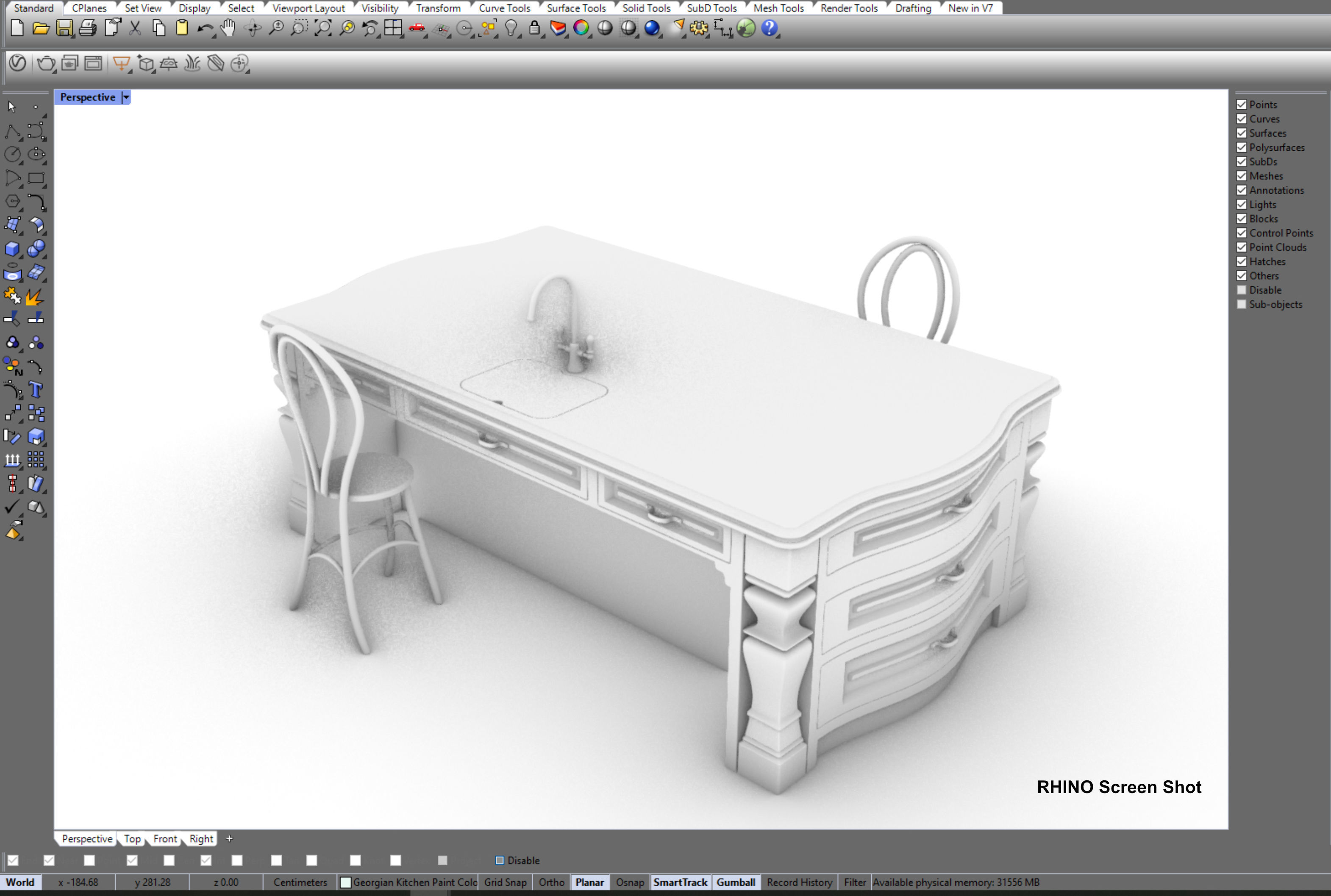1331x896 pixels.
Task: Click the V-Ray logo icon
Action: [x=18, y=63]
